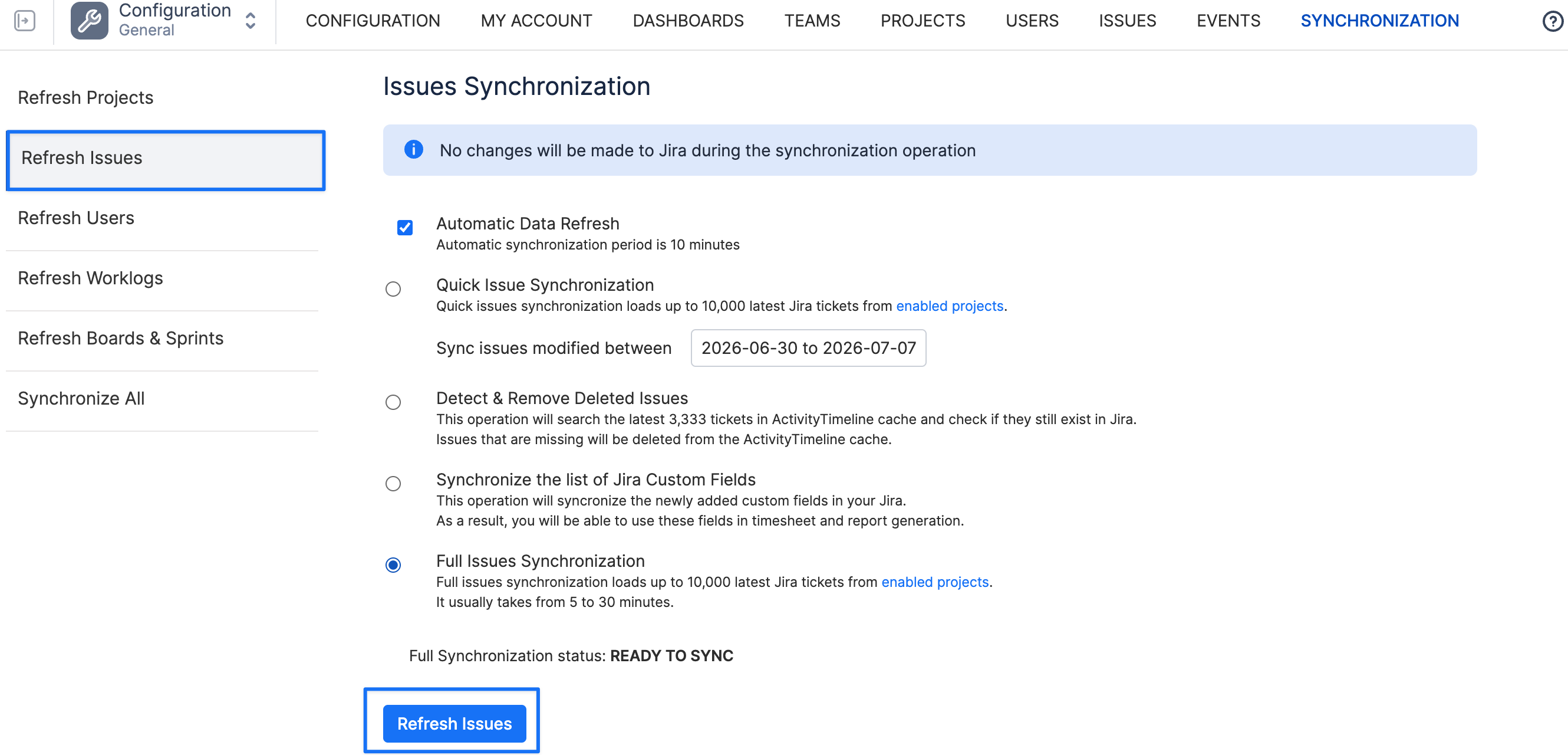Image resolution: width=1568 pixels, height=755 pixels.
Task: Select Detect & Remove Deleted Issues option
Action: (x=393, y=402)
